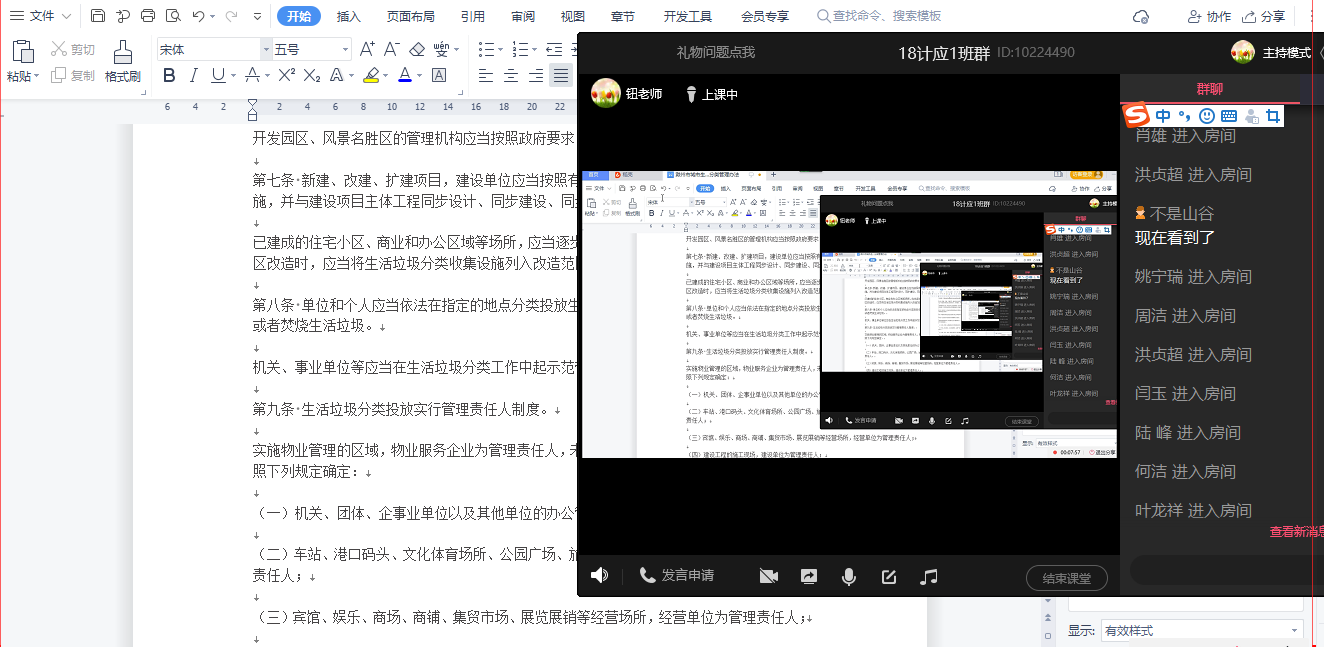The image size is (1324, 647).
Task: Click the whiteboard edit pencil icon
Action: (x=889, y=576)
